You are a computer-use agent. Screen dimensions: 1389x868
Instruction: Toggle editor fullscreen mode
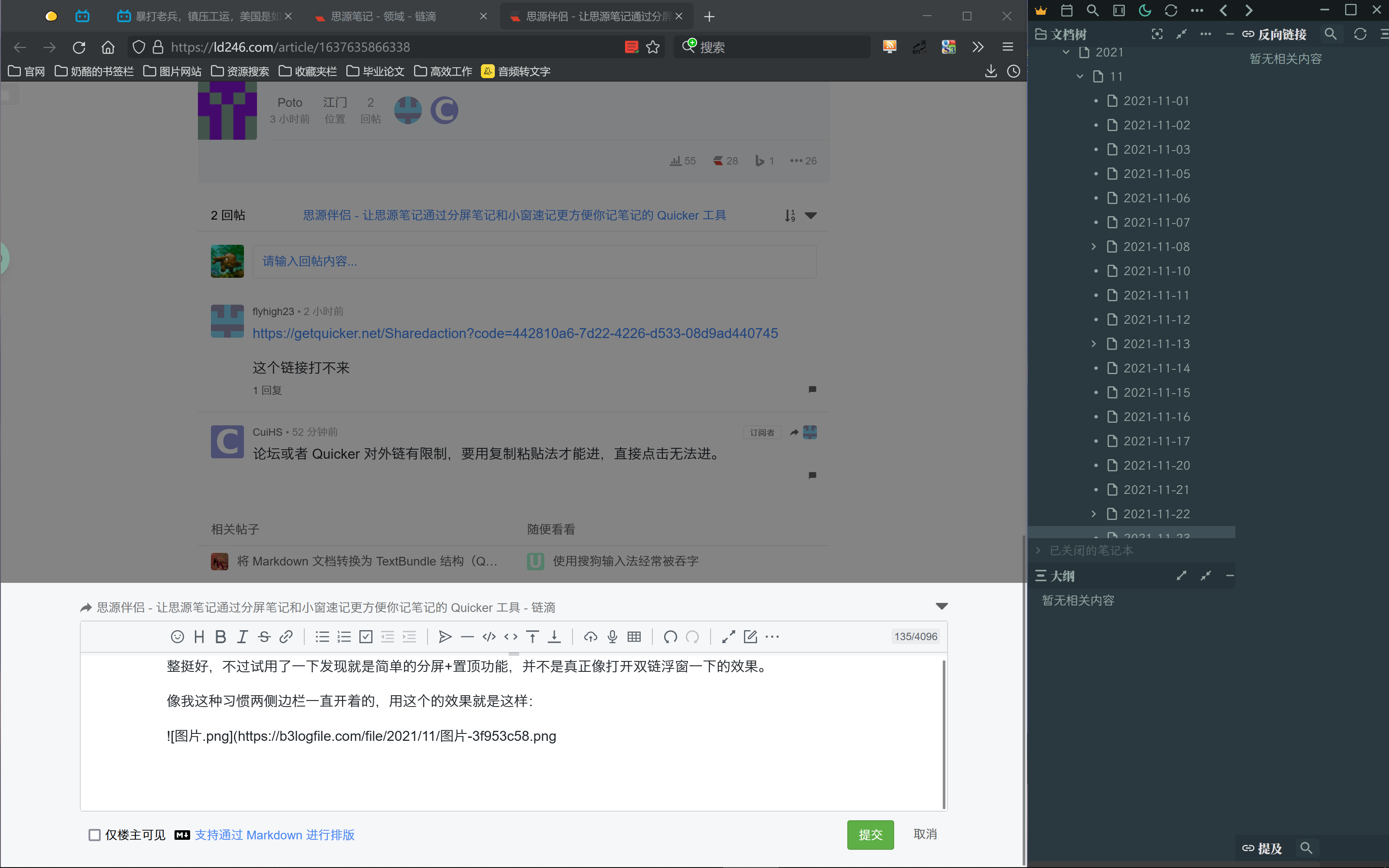click(x=728, y=636)
